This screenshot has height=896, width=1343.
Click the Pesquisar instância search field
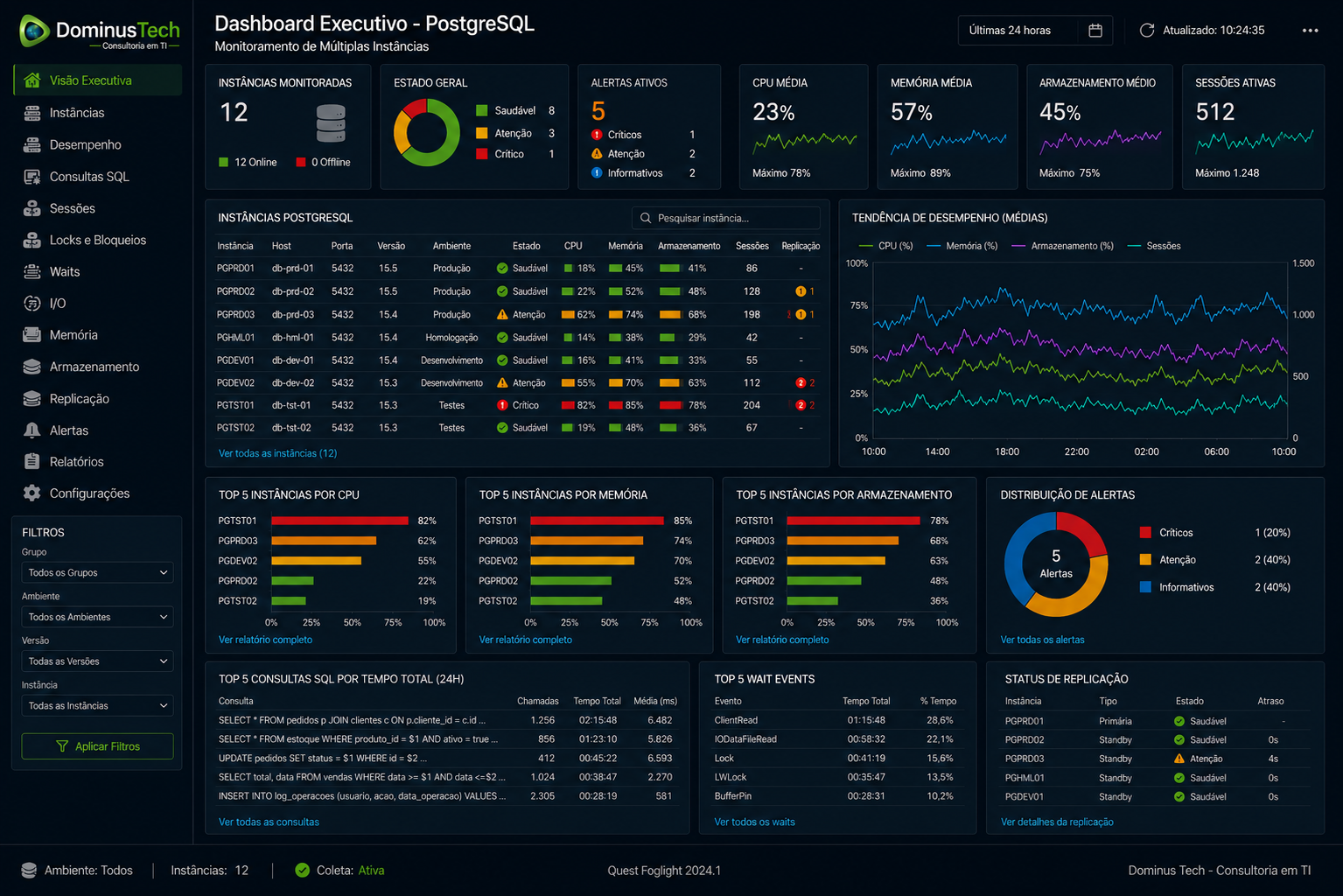(726, 218)
